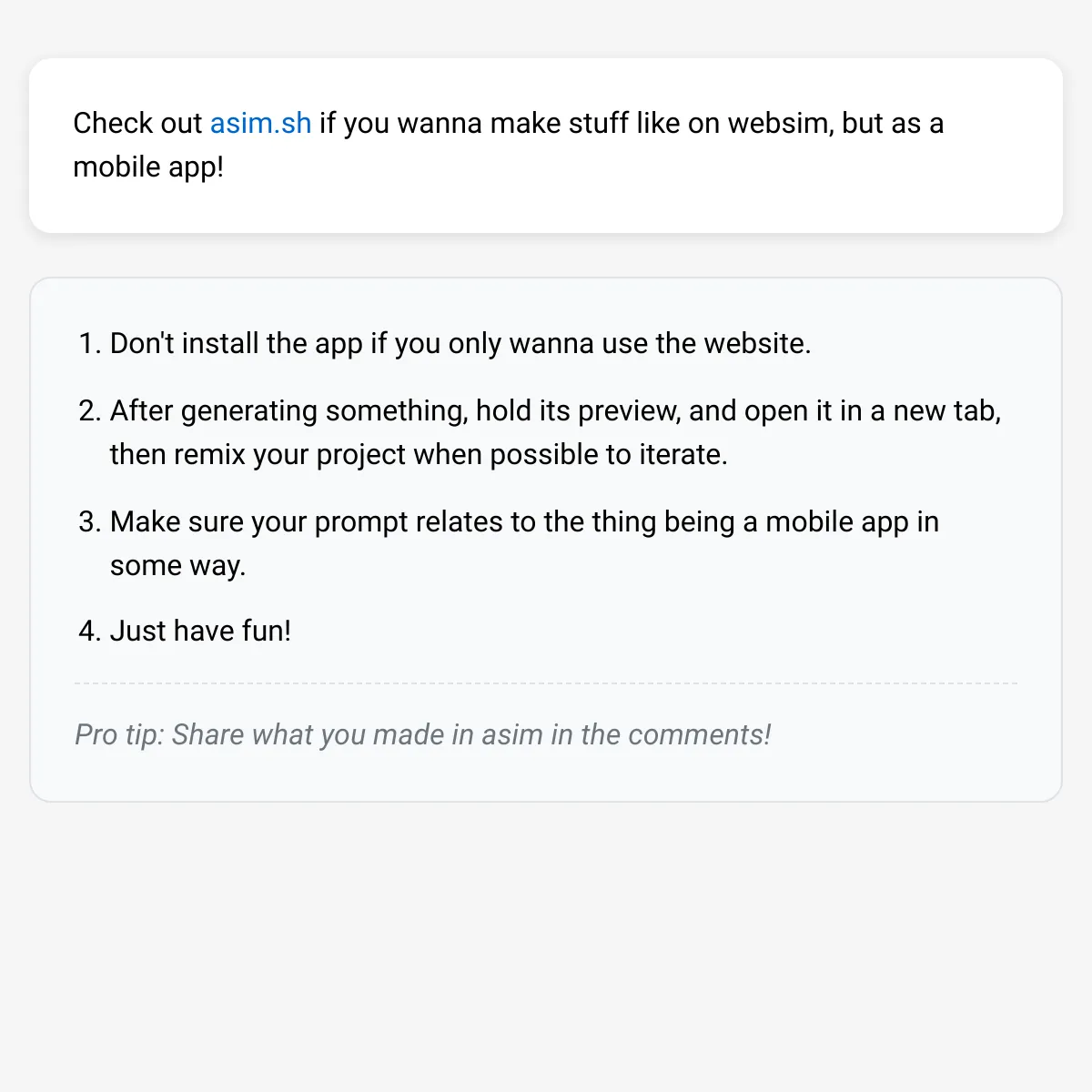Click the list number 1 marker

(90, 343)
